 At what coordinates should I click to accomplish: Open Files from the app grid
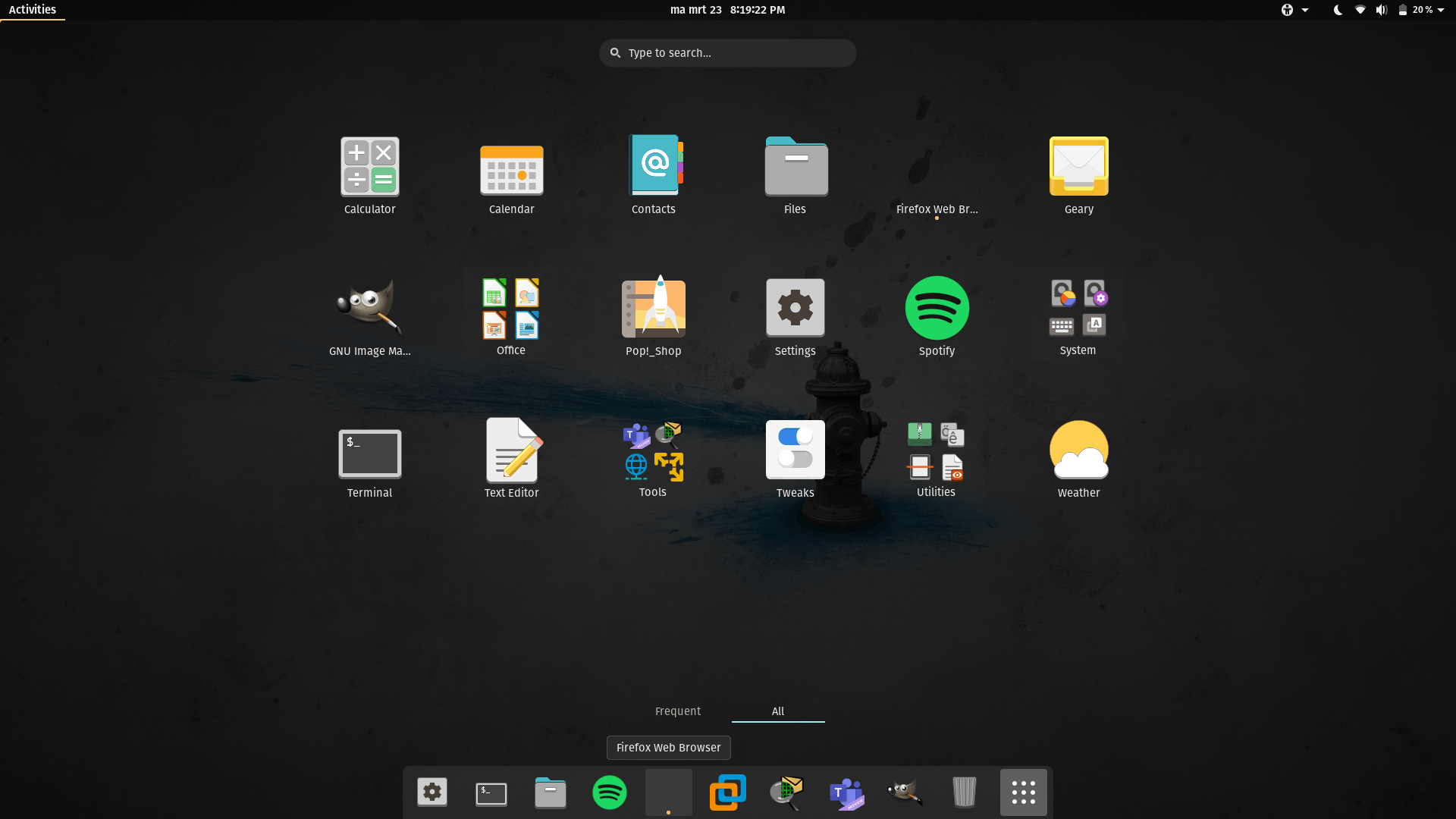(x=795, y=176)
